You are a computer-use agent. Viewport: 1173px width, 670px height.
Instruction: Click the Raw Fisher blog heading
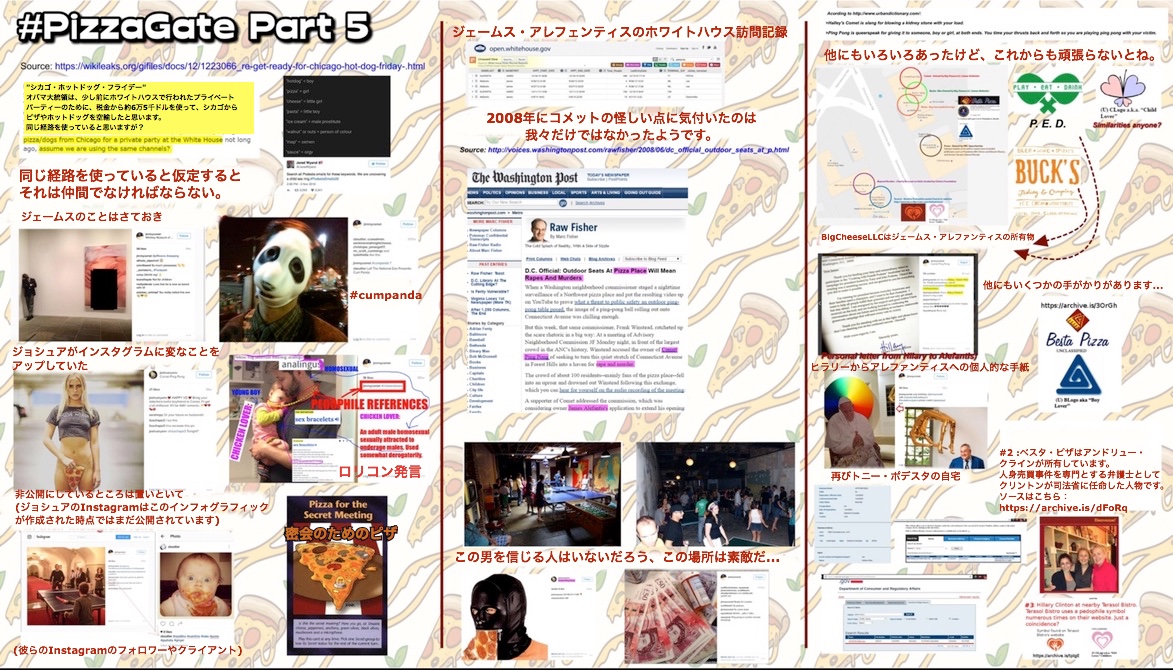573,227
